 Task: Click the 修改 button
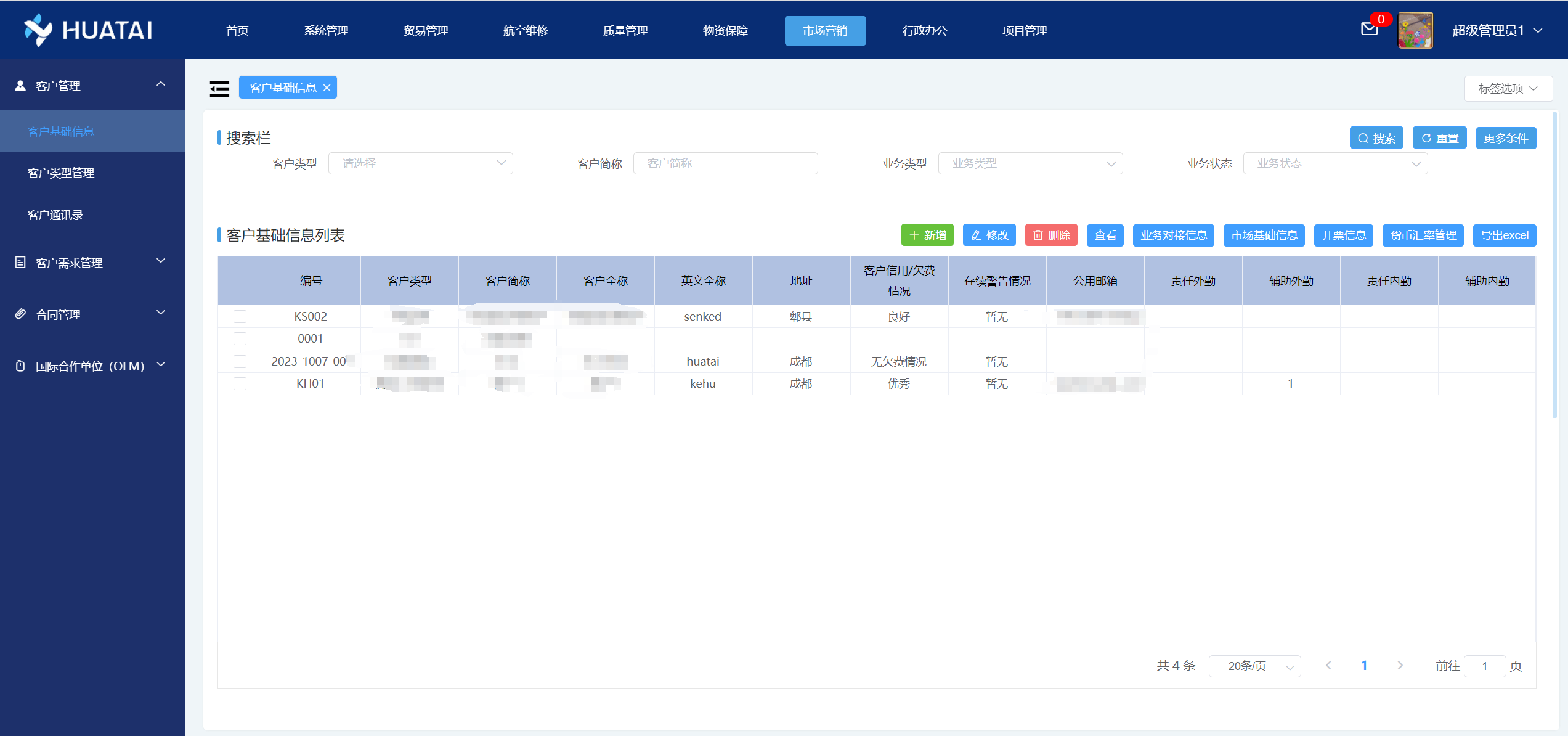tap(989, 235)
